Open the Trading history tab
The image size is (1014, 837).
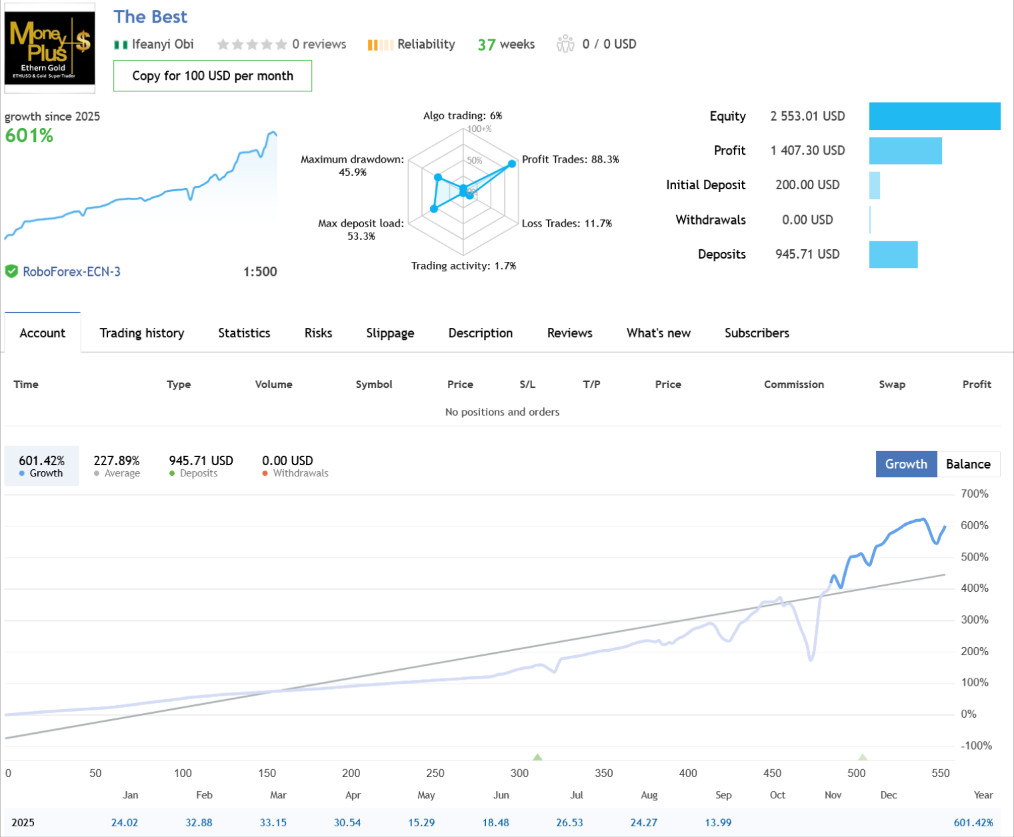142,333
